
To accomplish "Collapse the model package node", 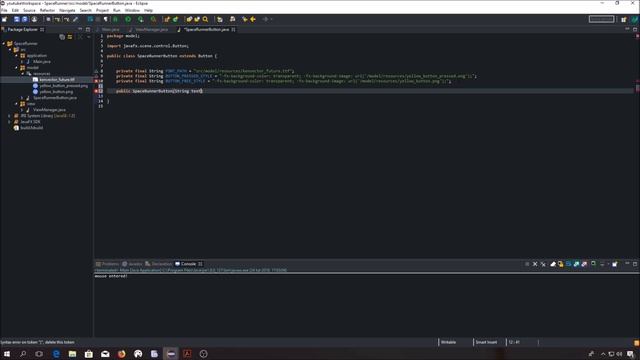I will coord(17,67).
